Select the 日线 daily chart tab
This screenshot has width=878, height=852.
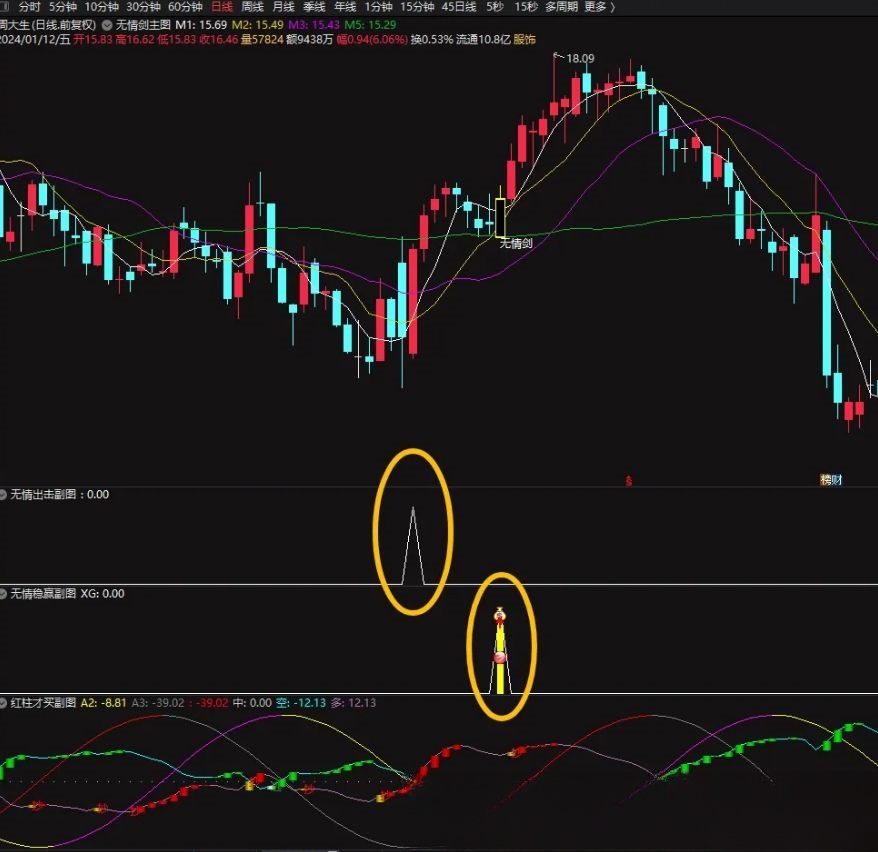(221, 7)
